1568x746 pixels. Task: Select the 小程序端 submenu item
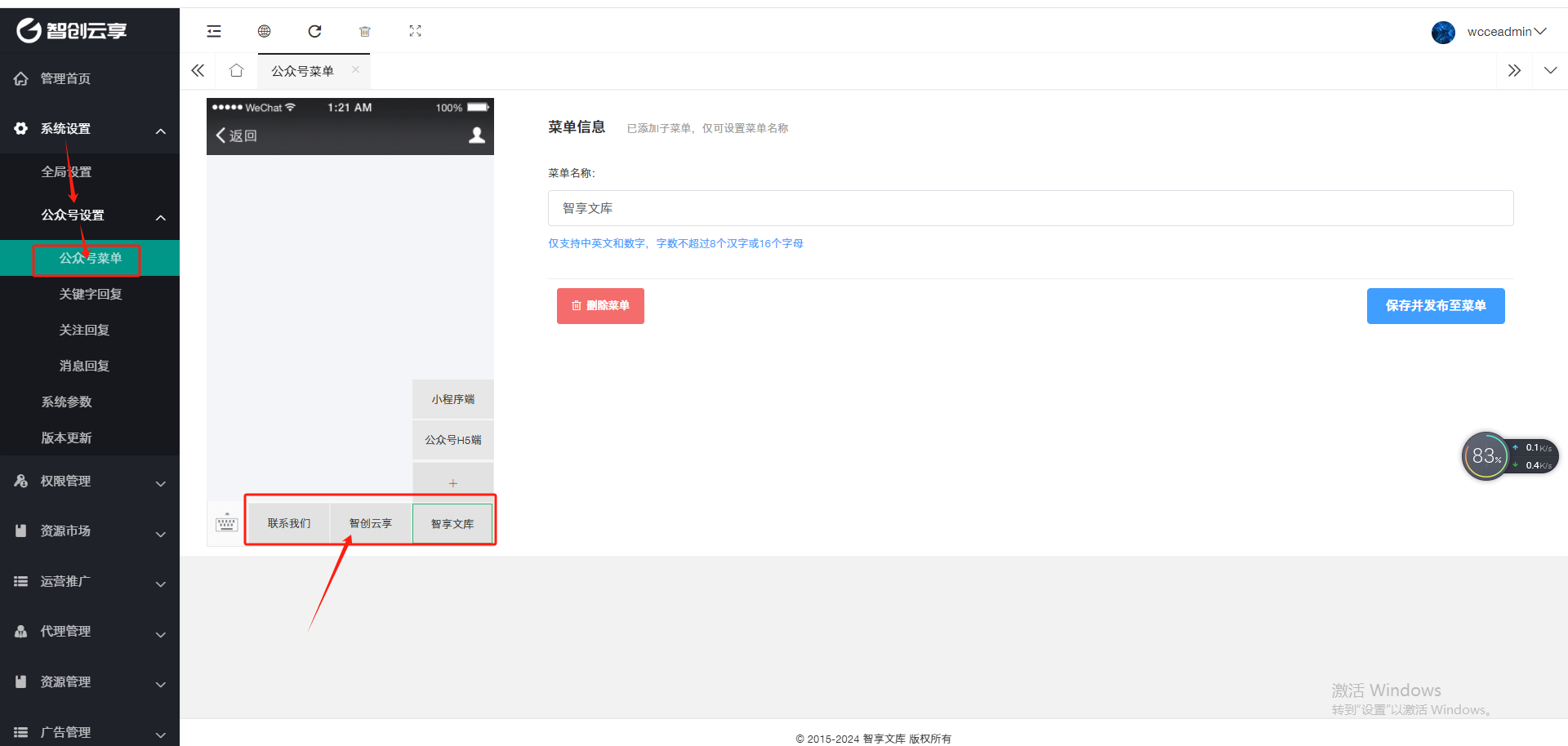pyautogui.click(x=453, y=399)
